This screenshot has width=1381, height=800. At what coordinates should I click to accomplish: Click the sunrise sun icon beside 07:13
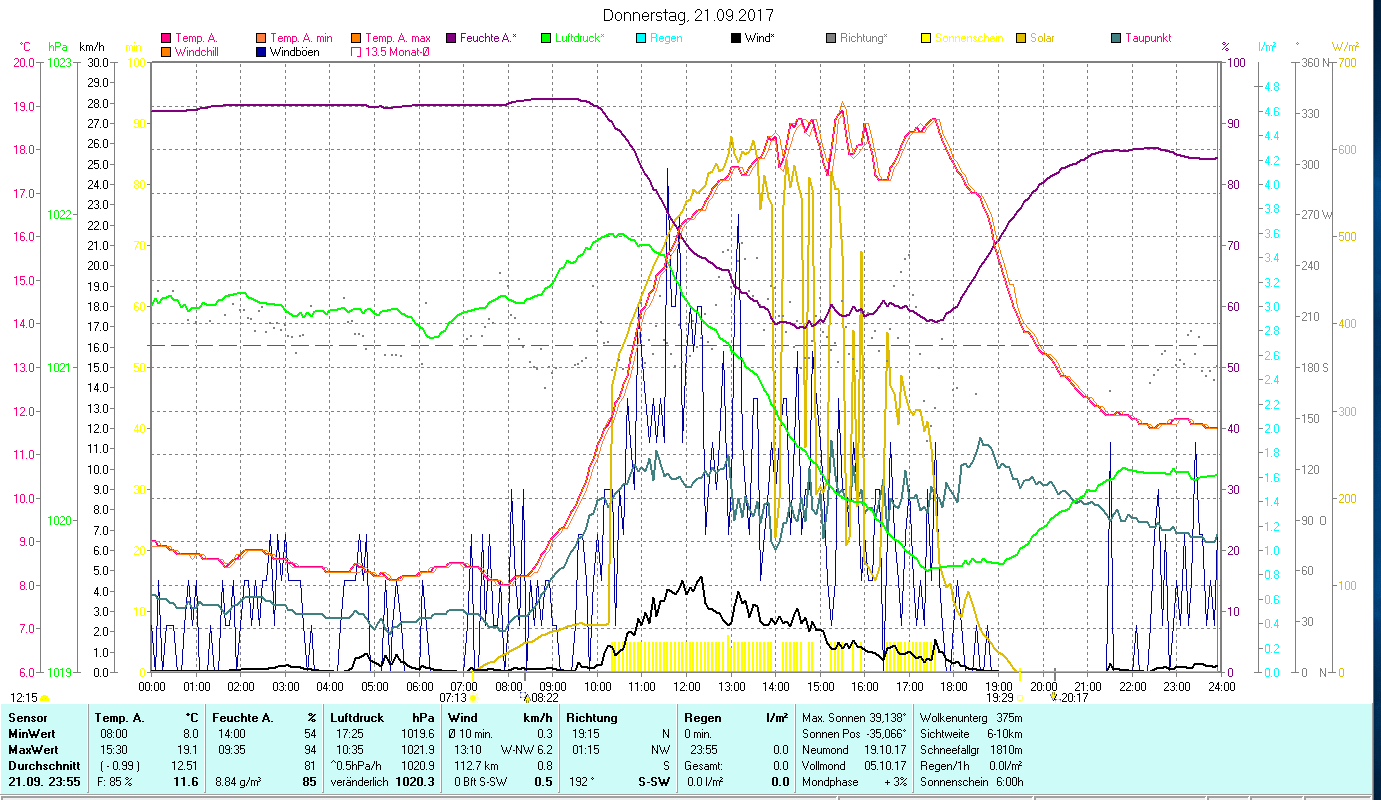pos(473,698)
